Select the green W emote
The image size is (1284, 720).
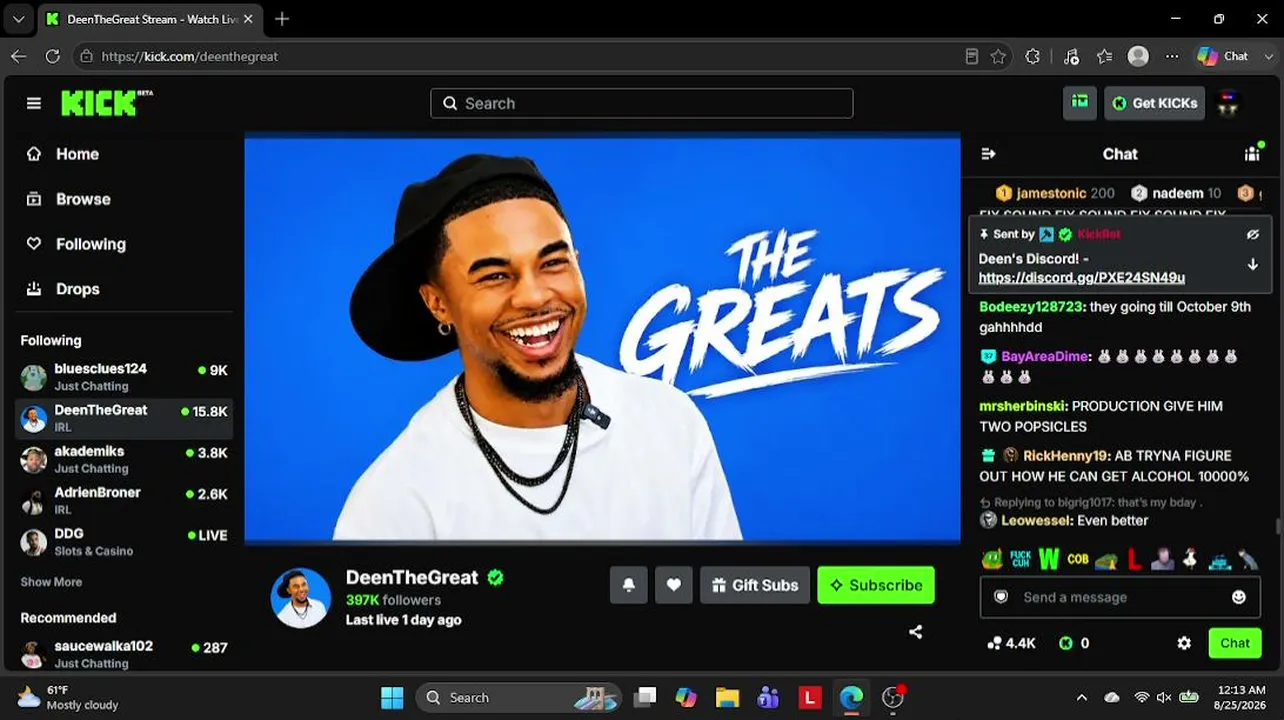tap(1048, 559)
